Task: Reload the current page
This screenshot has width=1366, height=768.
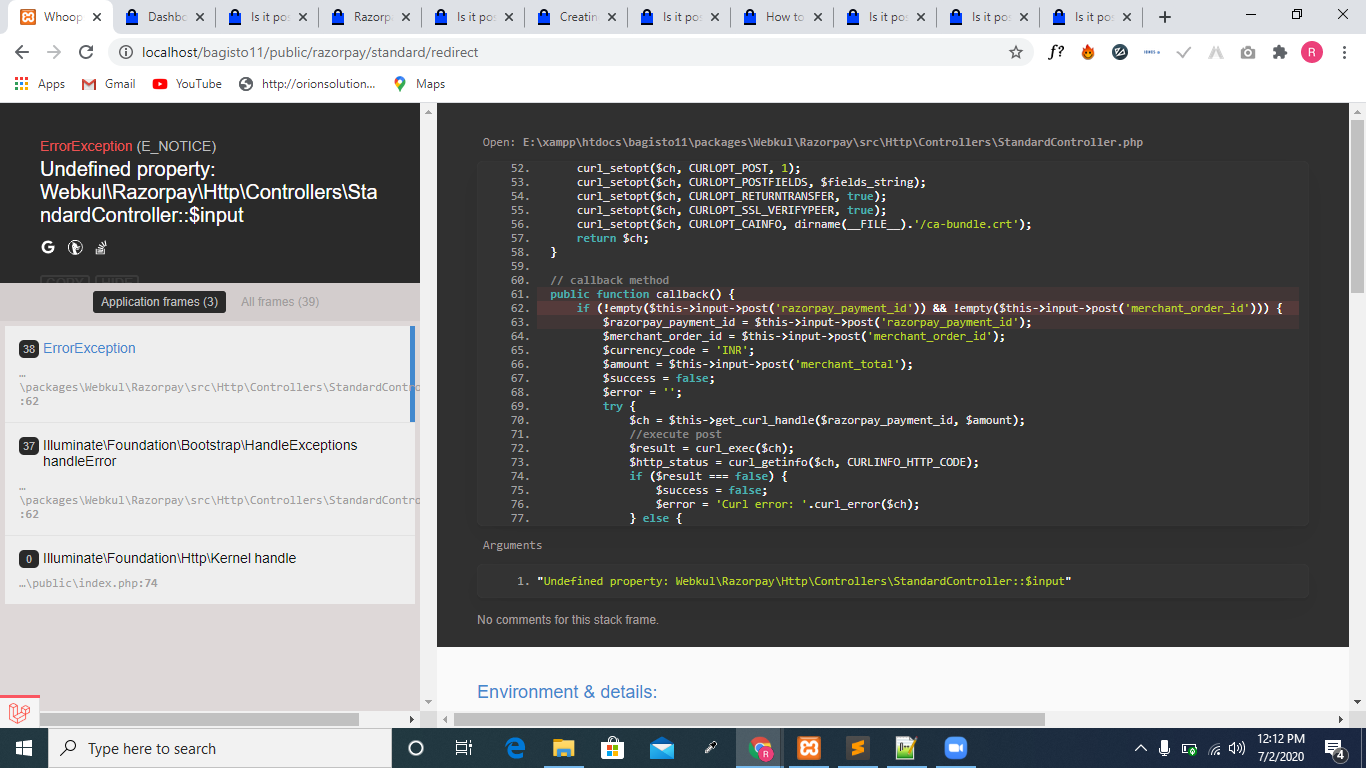Action: [x=86, y=52]
